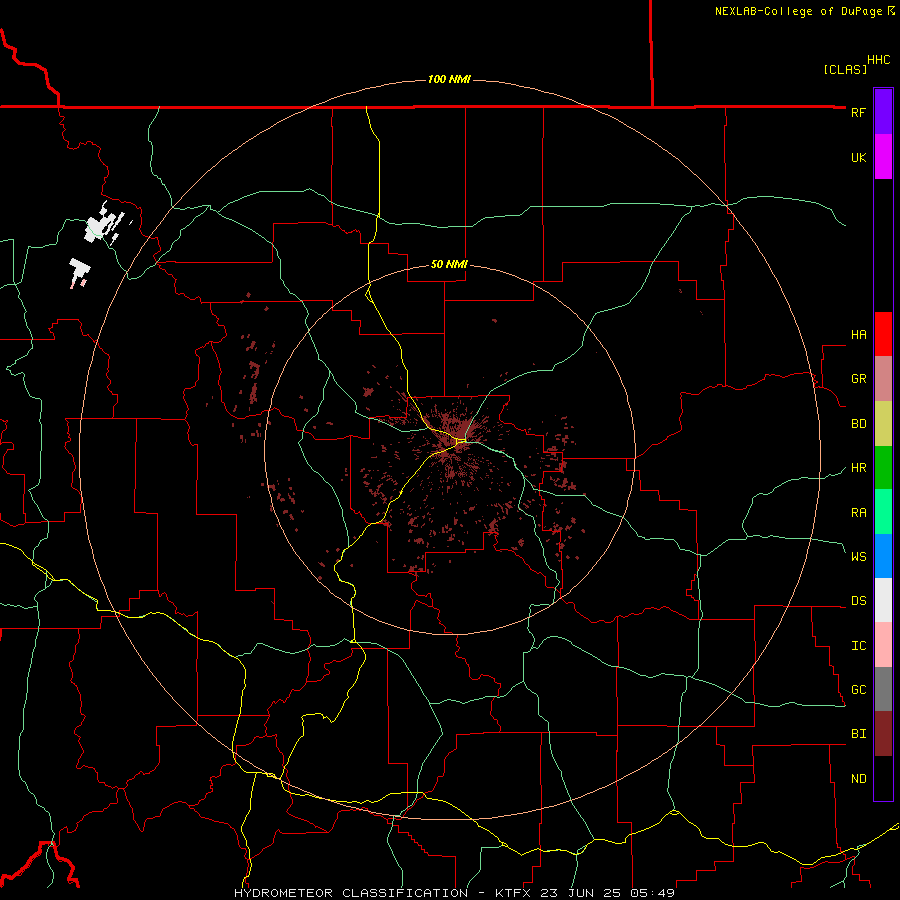Pick the WS blue legend swatch
This screenshot has height=900, width=900.
tap(883, 556)
